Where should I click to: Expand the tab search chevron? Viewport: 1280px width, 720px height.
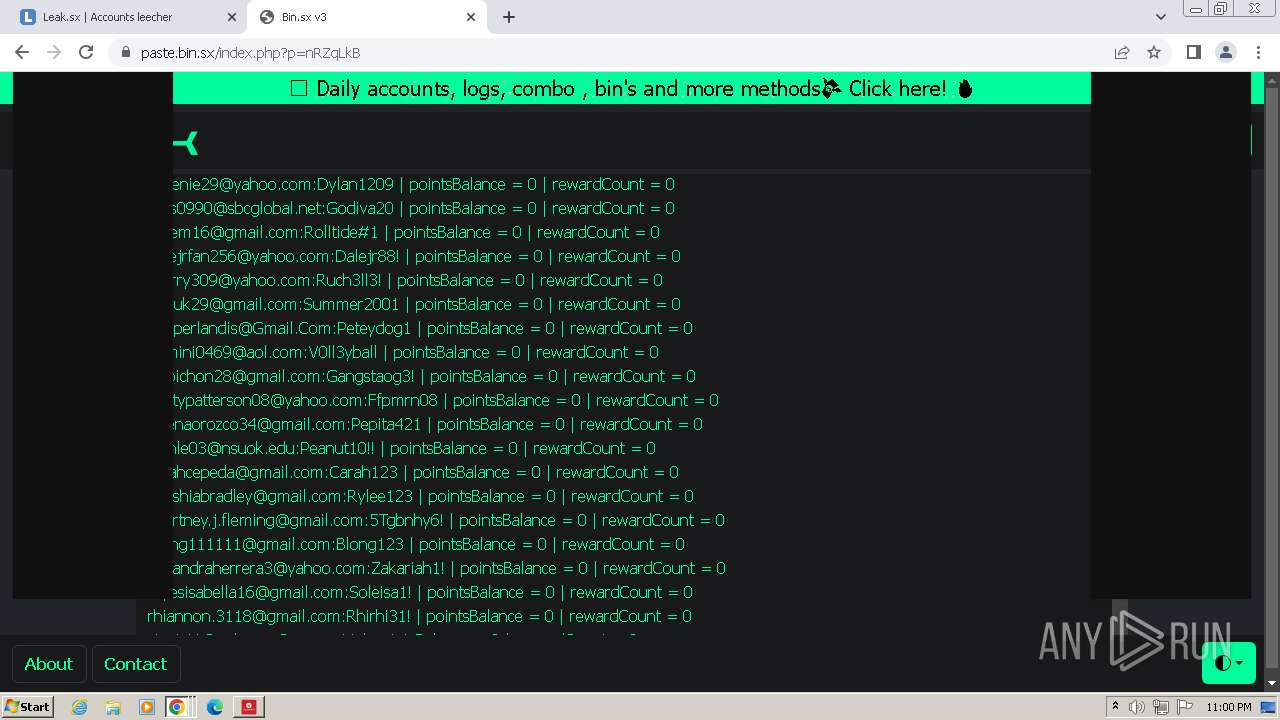click(x=1160, y=17)
